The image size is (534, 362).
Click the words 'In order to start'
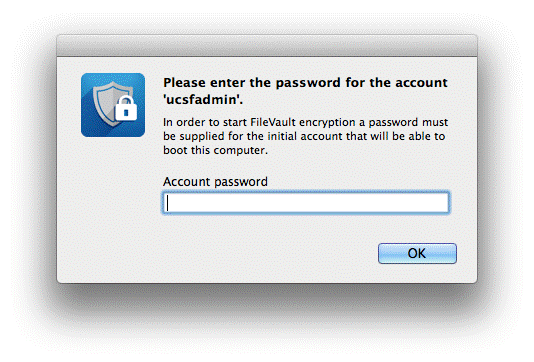(x=205, y=122)
